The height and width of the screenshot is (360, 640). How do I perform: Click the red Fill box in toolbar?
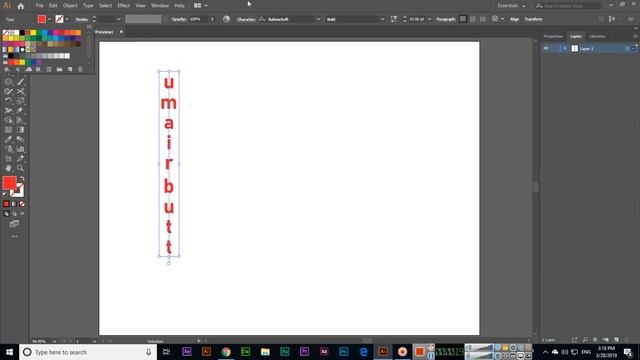(x=9, y=183)
